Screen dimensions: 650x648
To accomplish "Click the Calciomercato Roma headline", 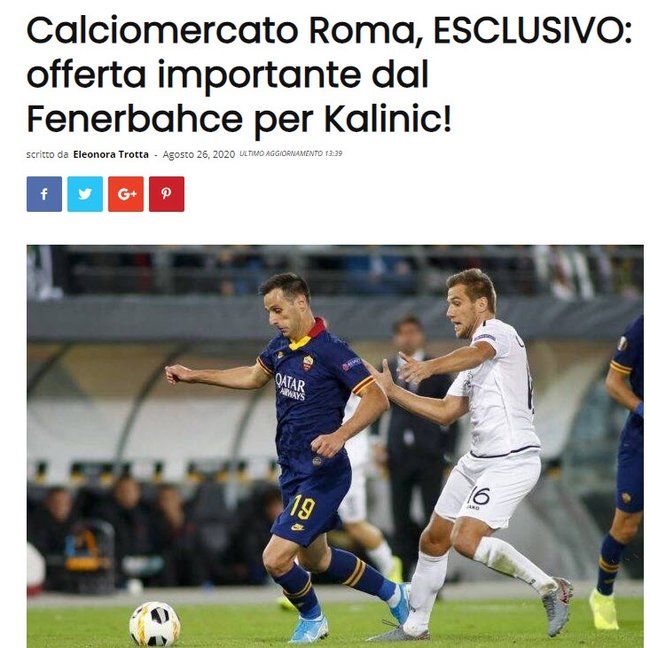I will pos(328,75).
